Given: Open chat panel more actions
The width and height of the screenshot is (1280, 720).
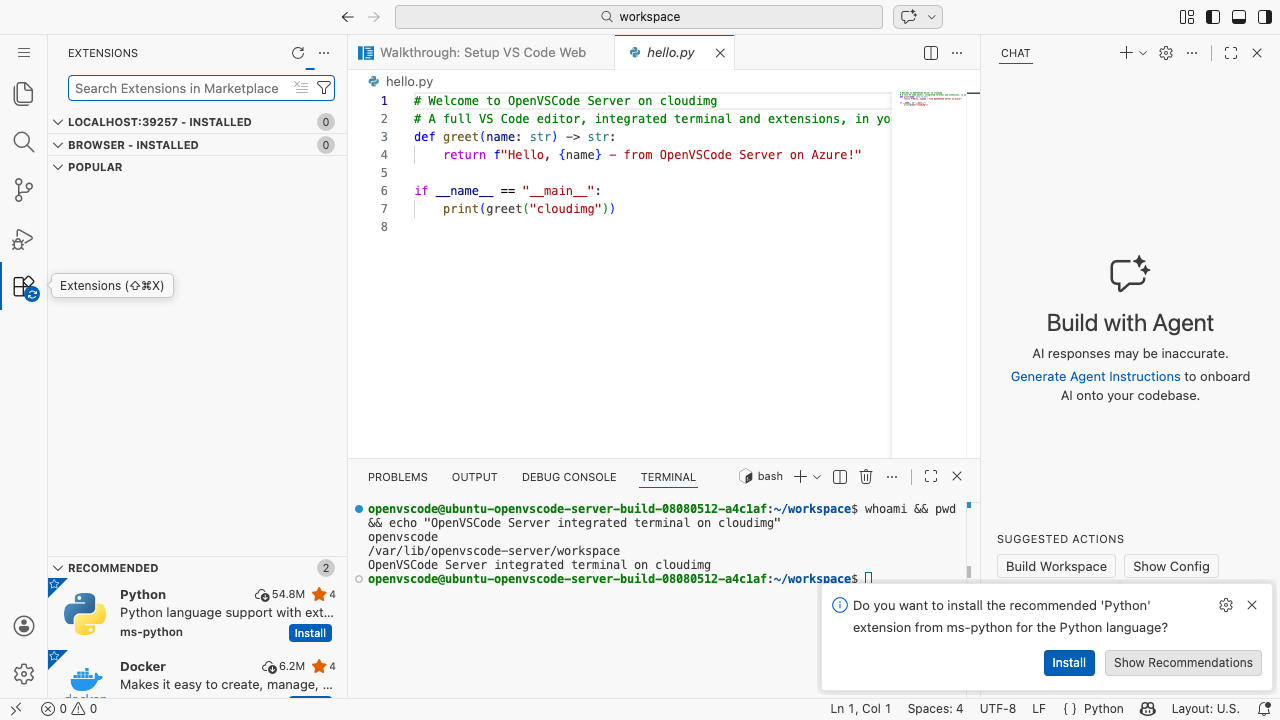Looking at the screenshot, I should pyautogui.click(x=1191, y=53).
